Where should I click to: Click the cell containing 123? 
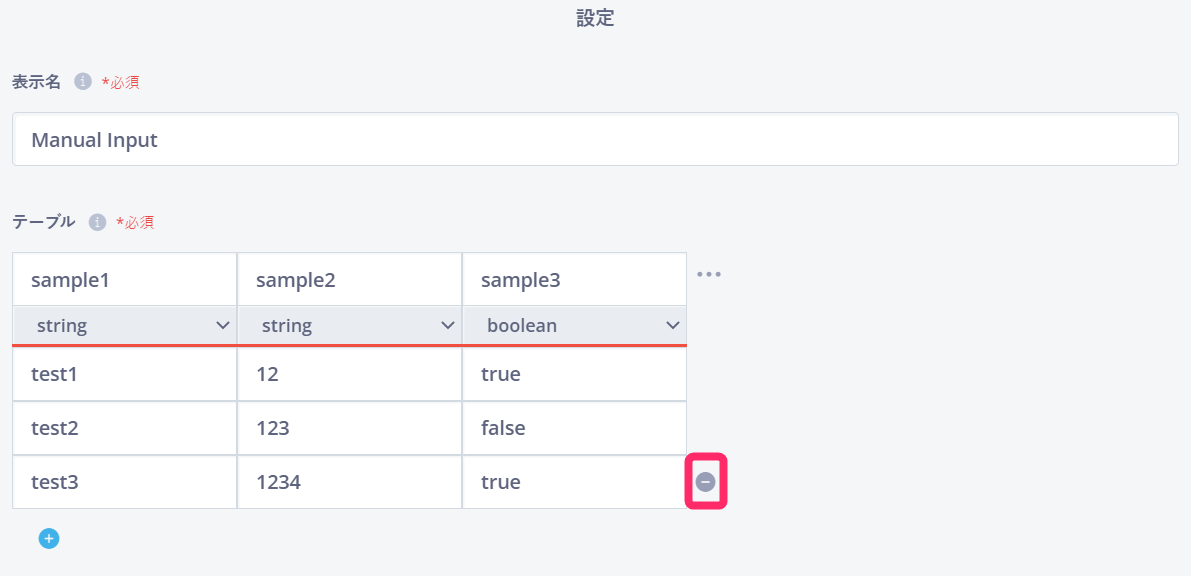349,428
